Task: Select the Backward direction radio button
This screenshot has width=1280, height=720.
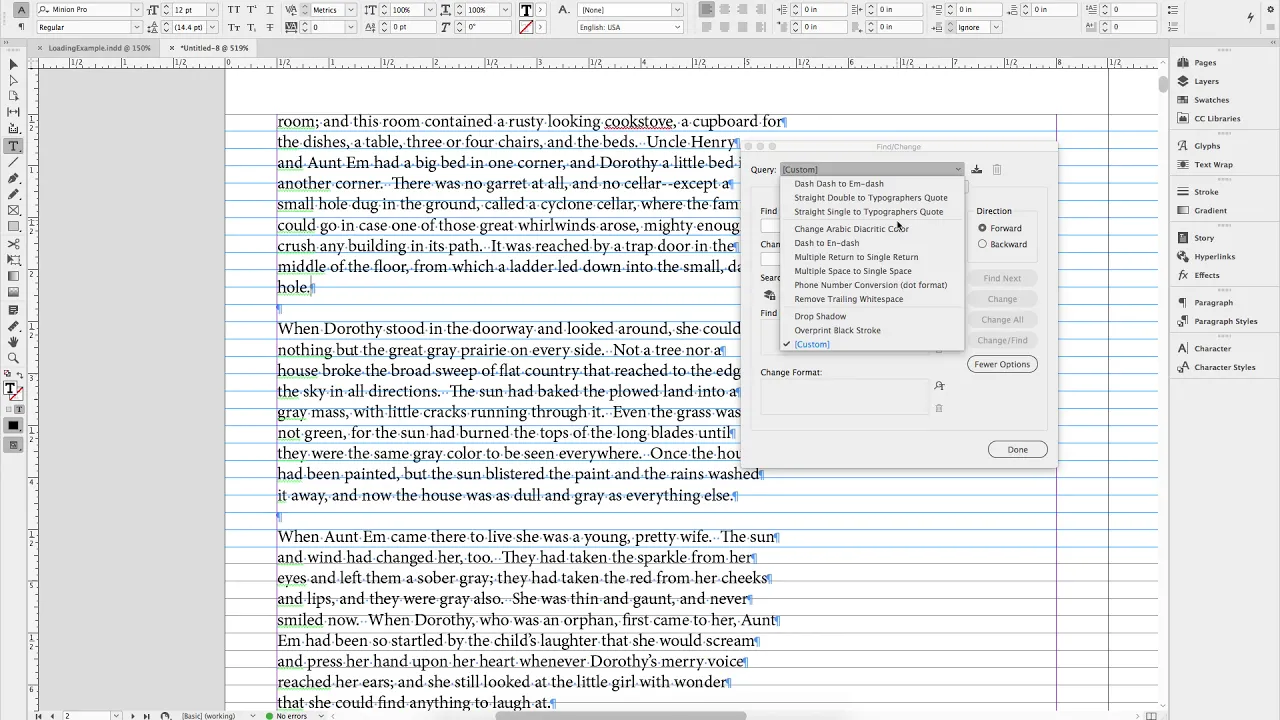Action: [982, 244]
